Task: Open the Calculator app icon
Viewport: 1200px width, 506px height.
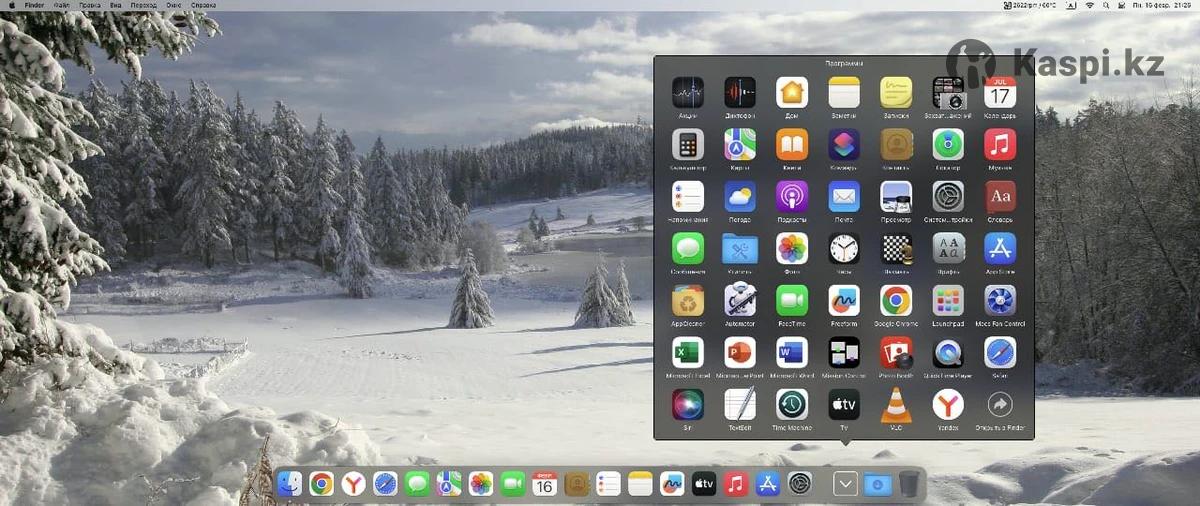Action: [x=688, y=145]
